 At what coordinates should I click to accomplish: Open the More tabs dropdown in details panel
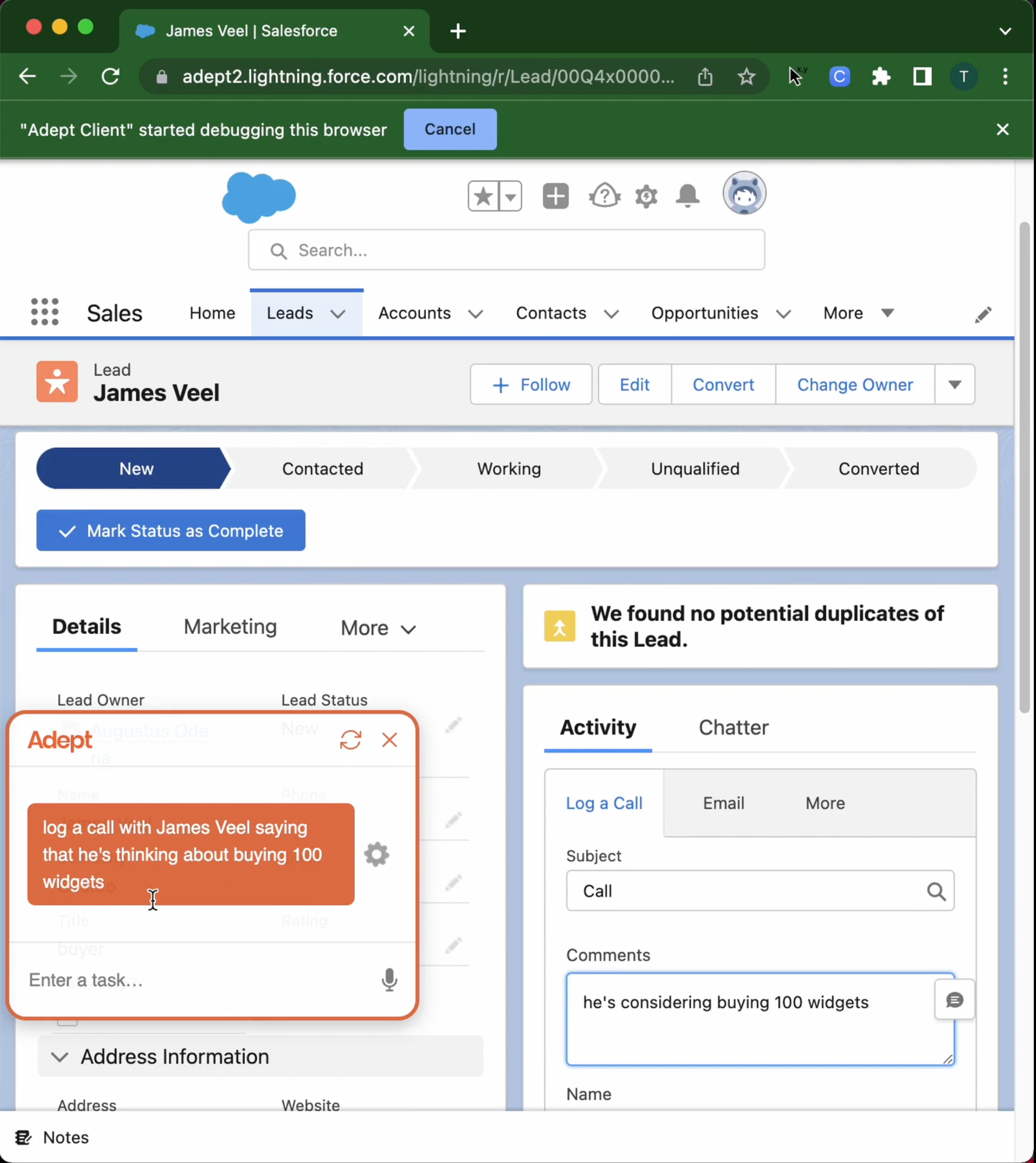coord(378,628)
